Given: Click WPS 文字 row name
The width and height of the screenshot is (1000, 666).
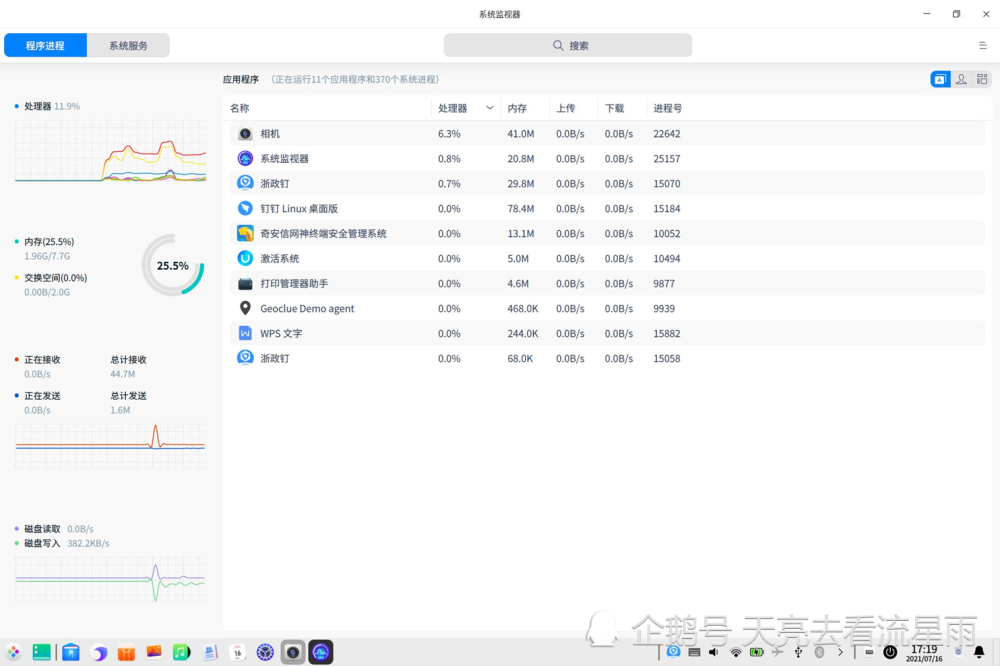Looking at the screenshot, I should point(281,333).
